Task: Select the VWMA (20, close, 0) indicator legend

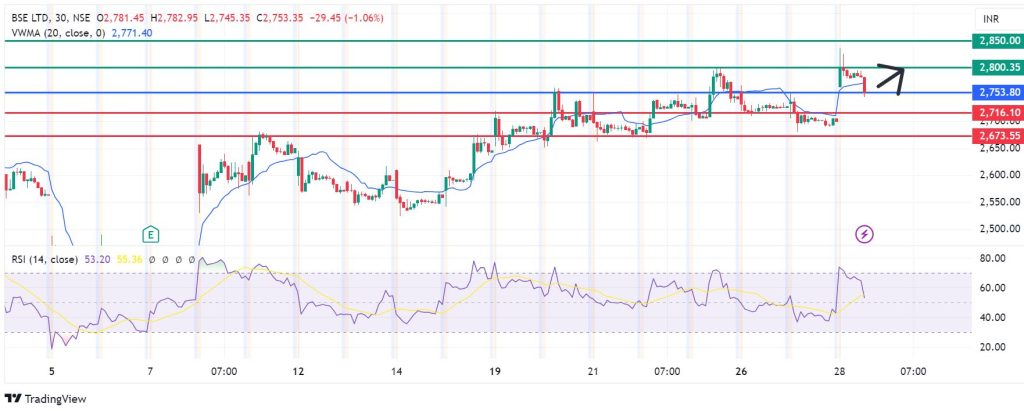Action: 58,32
